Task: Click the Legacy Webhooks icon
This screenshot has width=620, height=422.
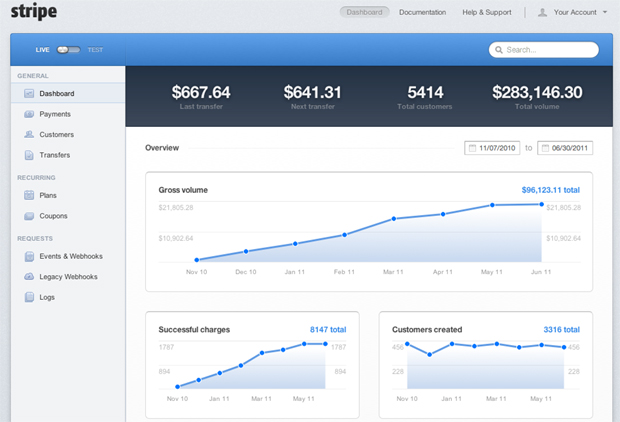Action: [x=29, y=277]
